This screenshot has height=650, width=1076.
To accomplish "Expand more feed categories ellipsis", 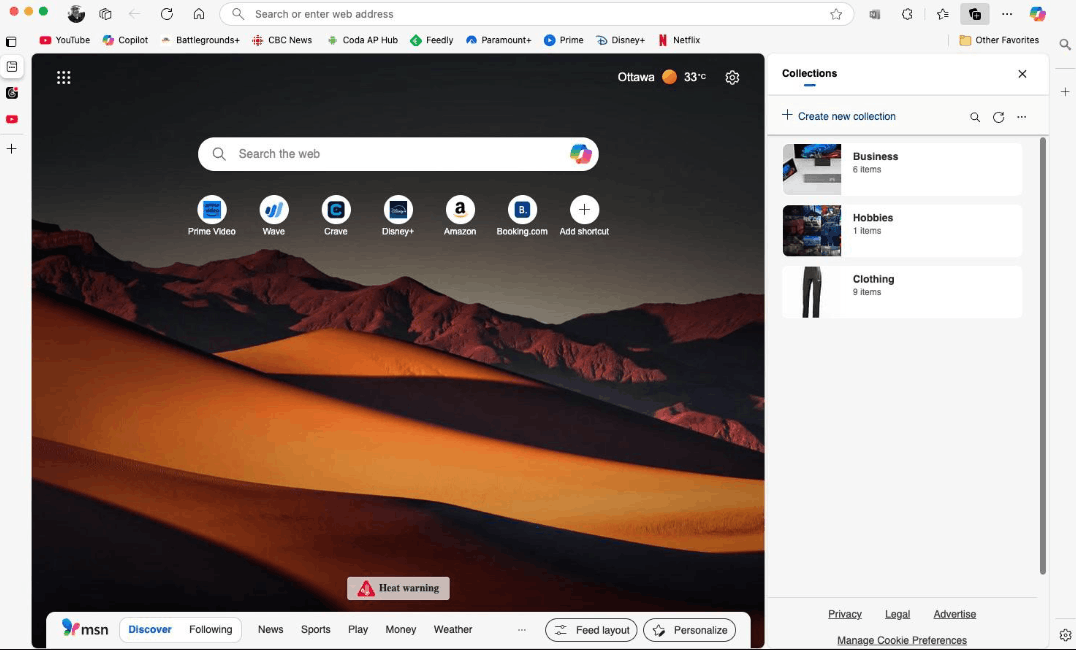I will [x=522, y=629].
